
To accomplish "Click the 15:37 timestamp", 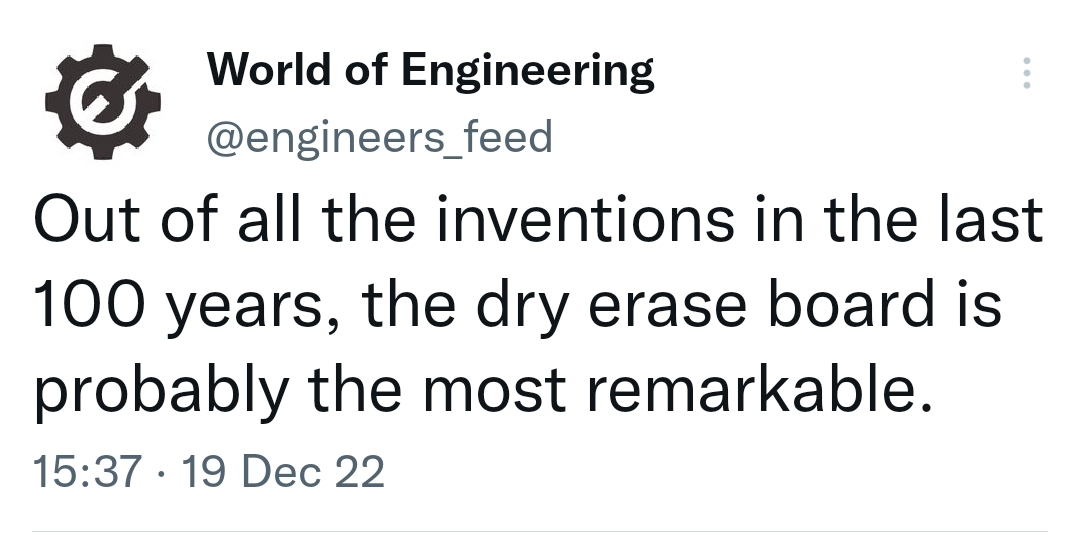I will (x=85, y=471).
